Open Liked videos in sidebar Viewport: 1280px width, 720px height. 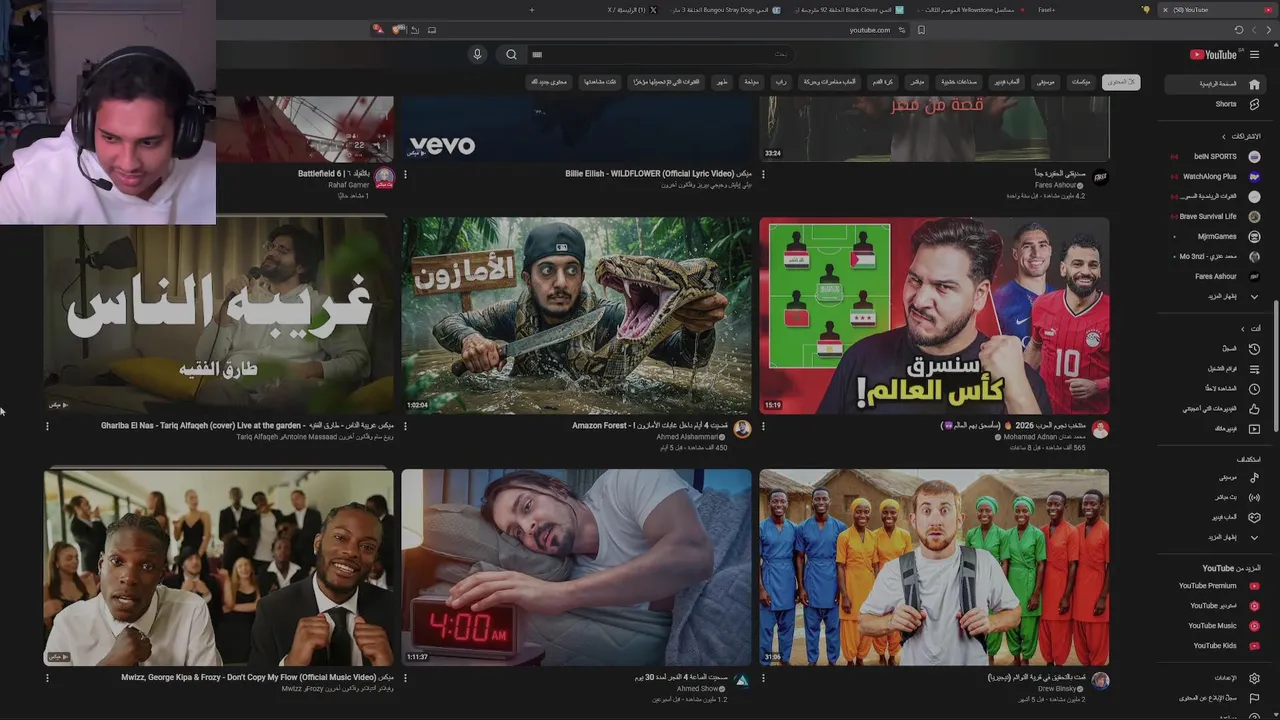(x=1215, y=408)
